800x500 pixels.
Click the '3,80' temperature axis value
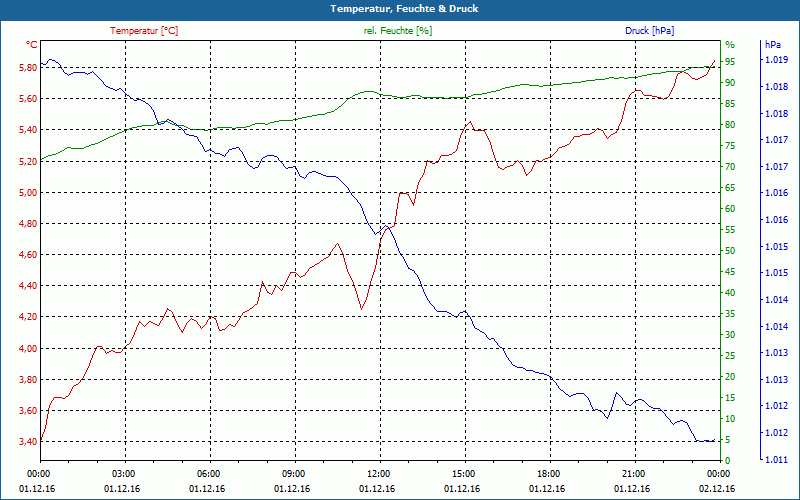coord(29,380)
